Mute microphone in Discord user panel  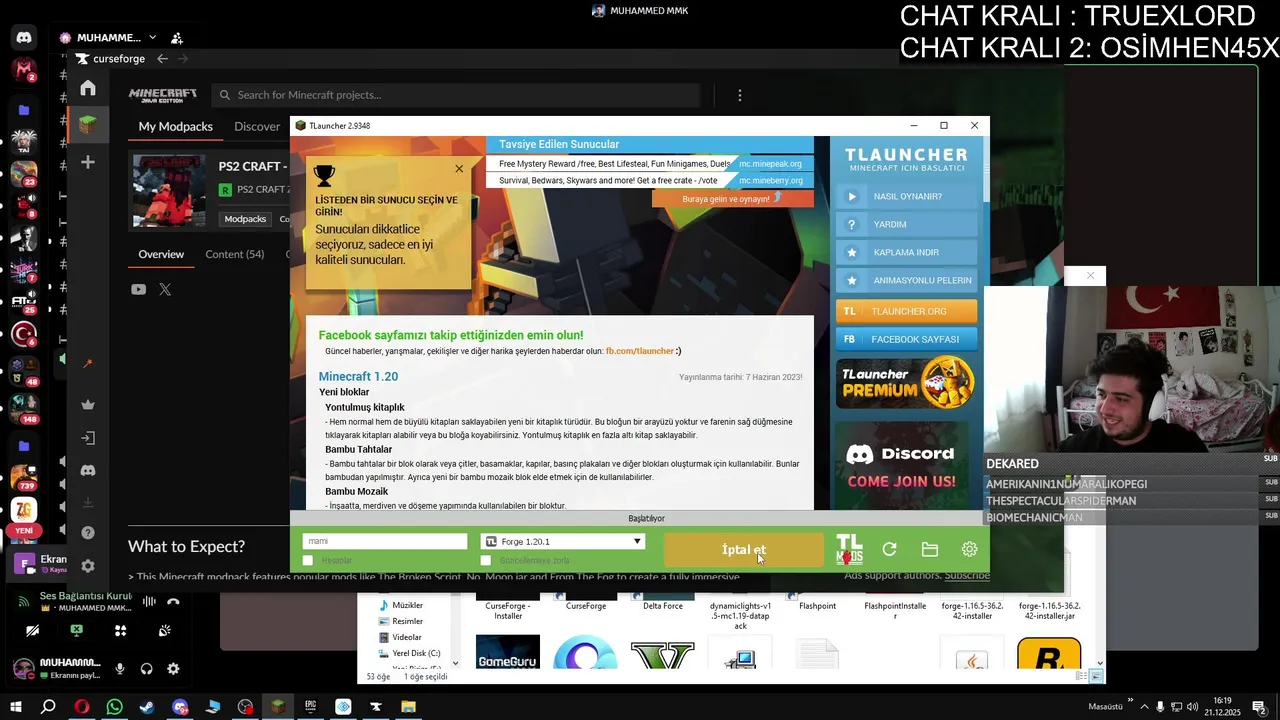click(120, 669)
